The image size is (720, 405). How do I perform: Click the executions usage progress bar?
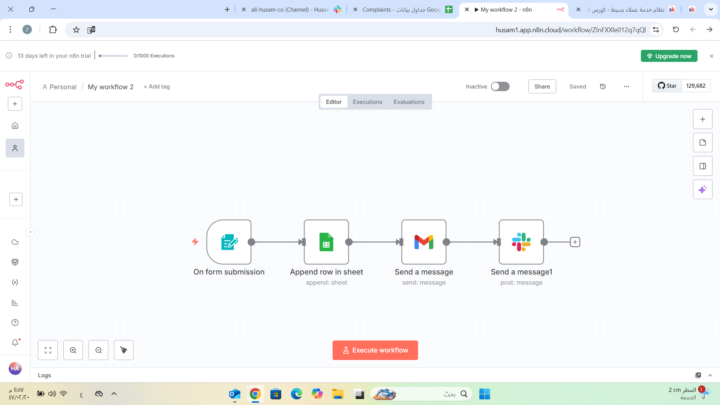(113, 56)
